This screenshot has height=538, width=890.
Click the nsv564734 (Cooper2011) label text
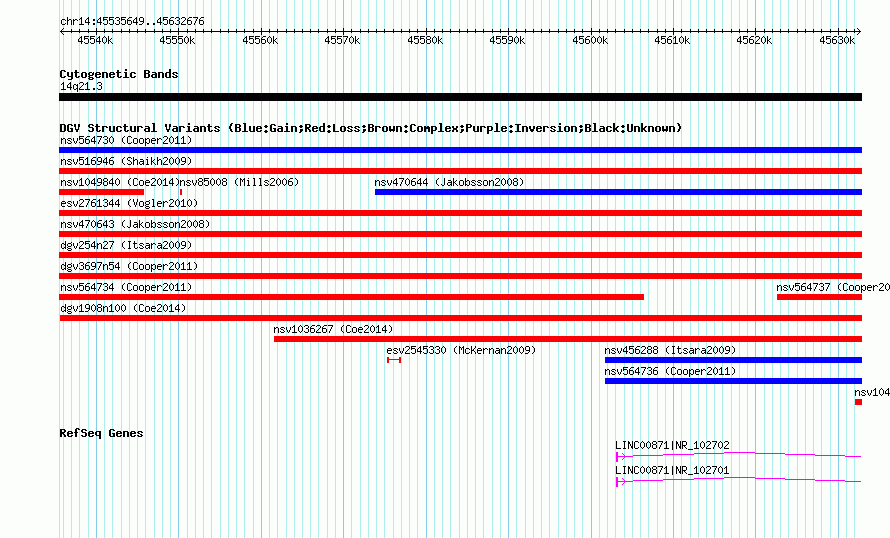[x=126, y=288]
